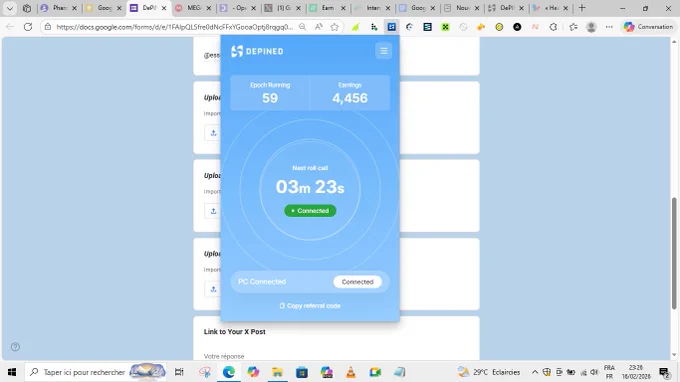The height and width of the screenshot is (382, 680).
Task: Click the read aloud icon in address bar
Action: click(x=319, y=27)
